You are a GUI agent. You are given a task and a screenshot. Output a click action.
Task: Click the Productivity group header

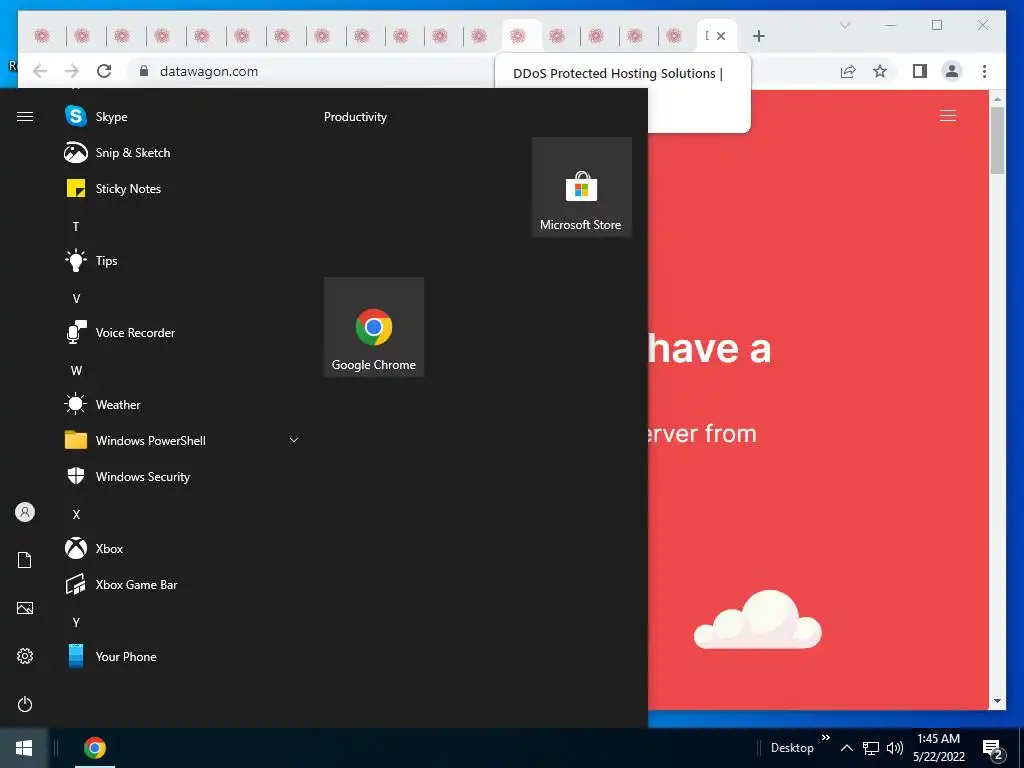(x=355, y=117)
